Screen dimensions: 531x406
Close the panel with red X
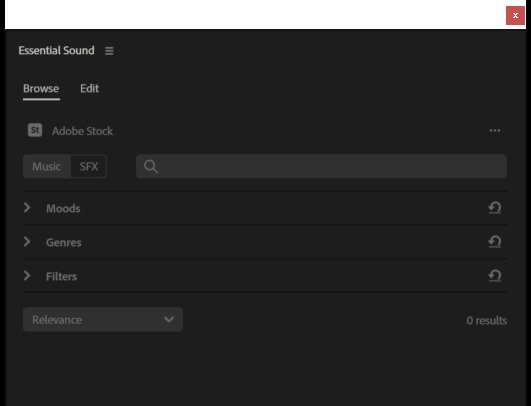tap(515, 16)
